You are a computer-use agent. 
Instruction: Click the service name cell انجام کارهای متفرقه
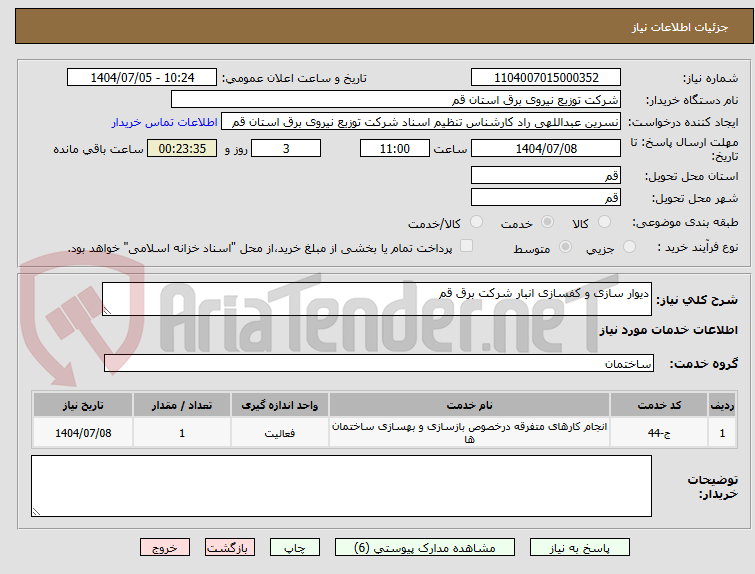(469, 433)
